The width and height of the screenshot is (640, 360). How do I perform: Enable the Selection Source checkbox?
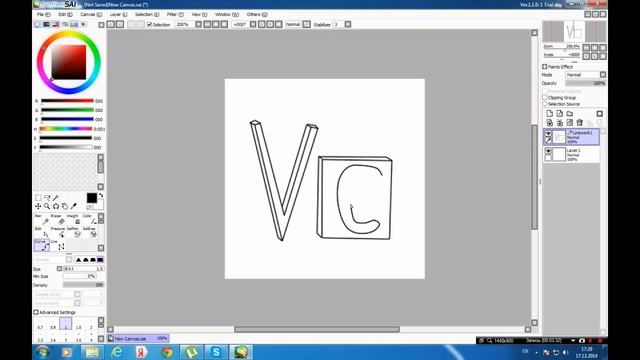click(x=544, y=104)
